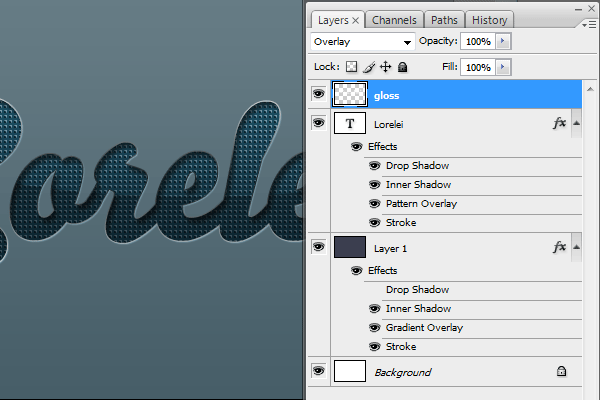The image size is (600, 400).
Task: Hide the Layer 1 Stroke effect
Action: coord(374,346)
